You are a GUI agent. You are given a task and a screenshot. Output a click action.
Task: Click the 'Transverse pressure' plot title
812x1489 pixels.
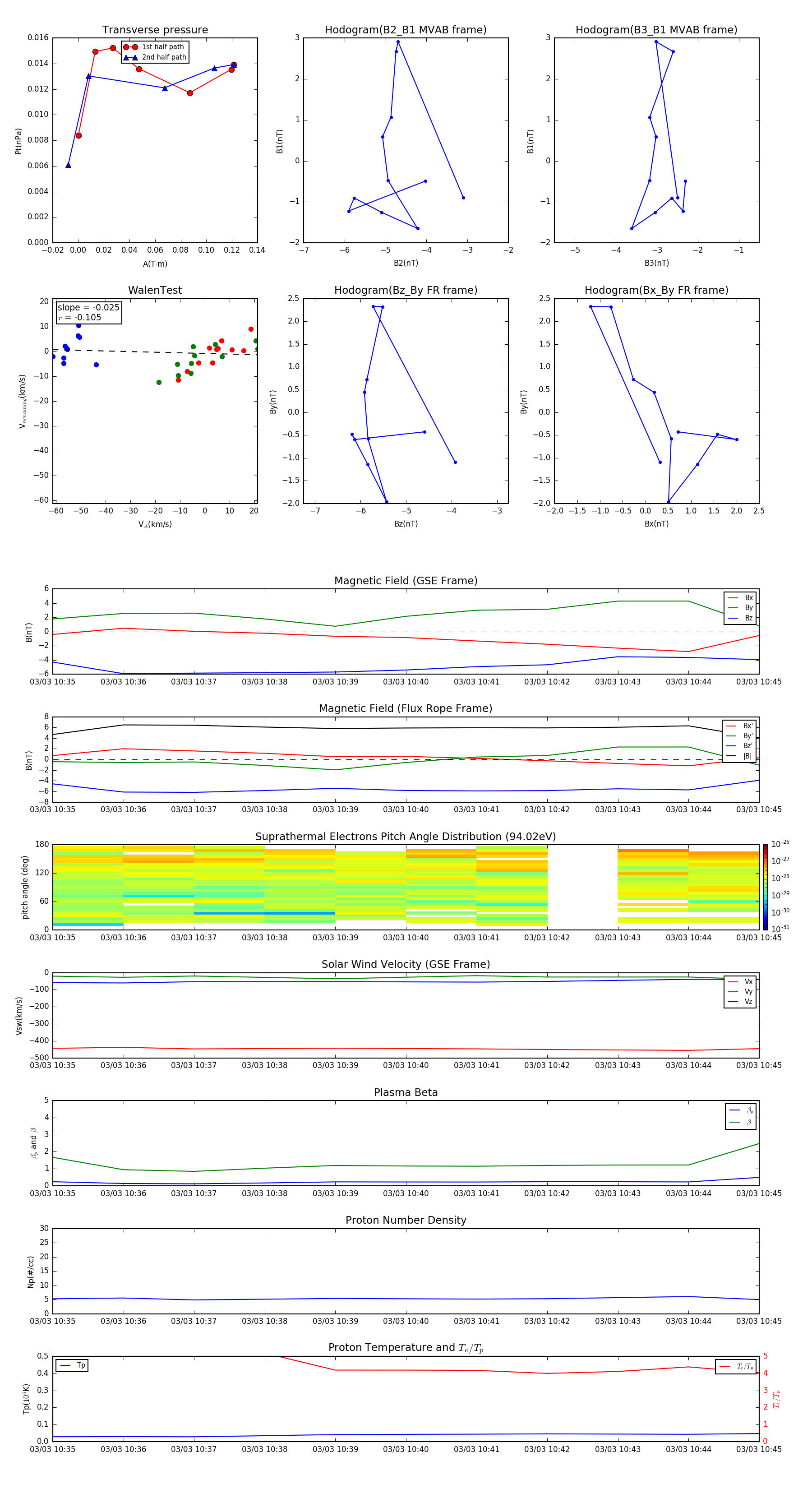[x=155, y=29]
